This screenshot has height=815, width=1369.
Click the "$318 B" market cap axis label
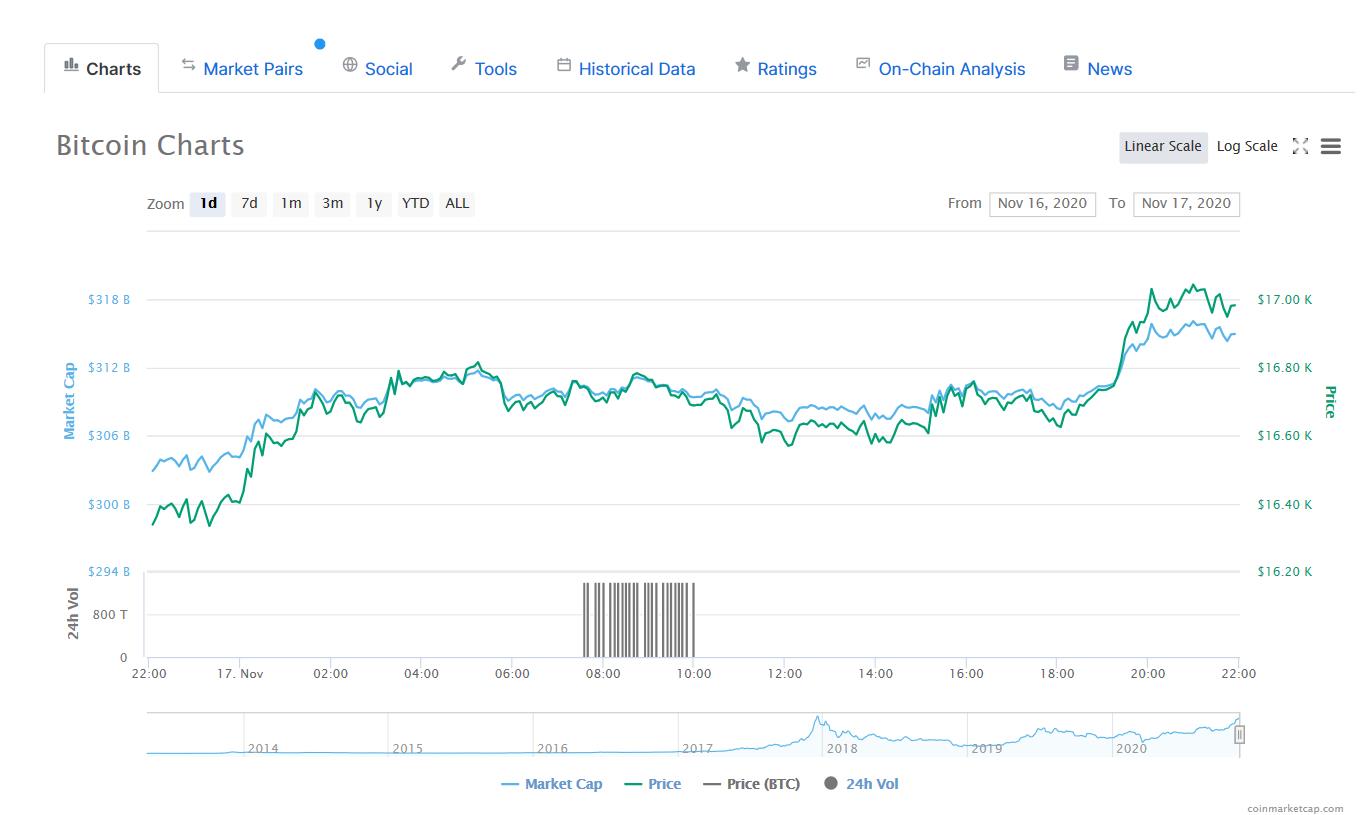(x=109, y=300)
